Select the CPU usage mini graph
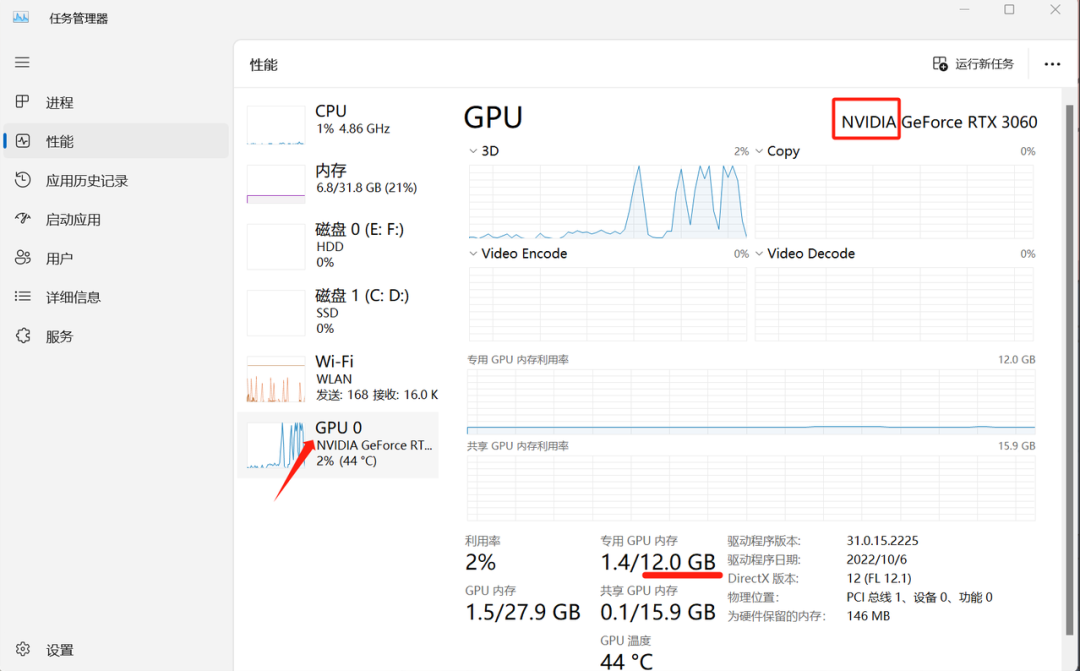The height and width of the screenshot is (671, 1080). point(276,125)
